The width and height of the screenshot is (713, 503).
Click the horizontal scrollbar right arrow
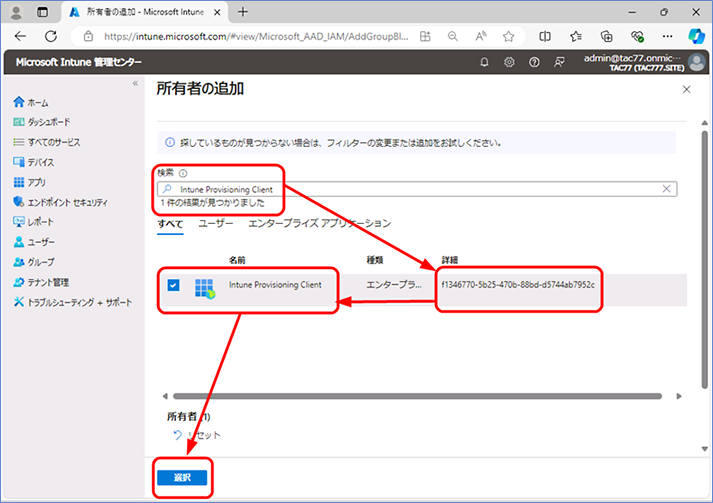[679, 396]
